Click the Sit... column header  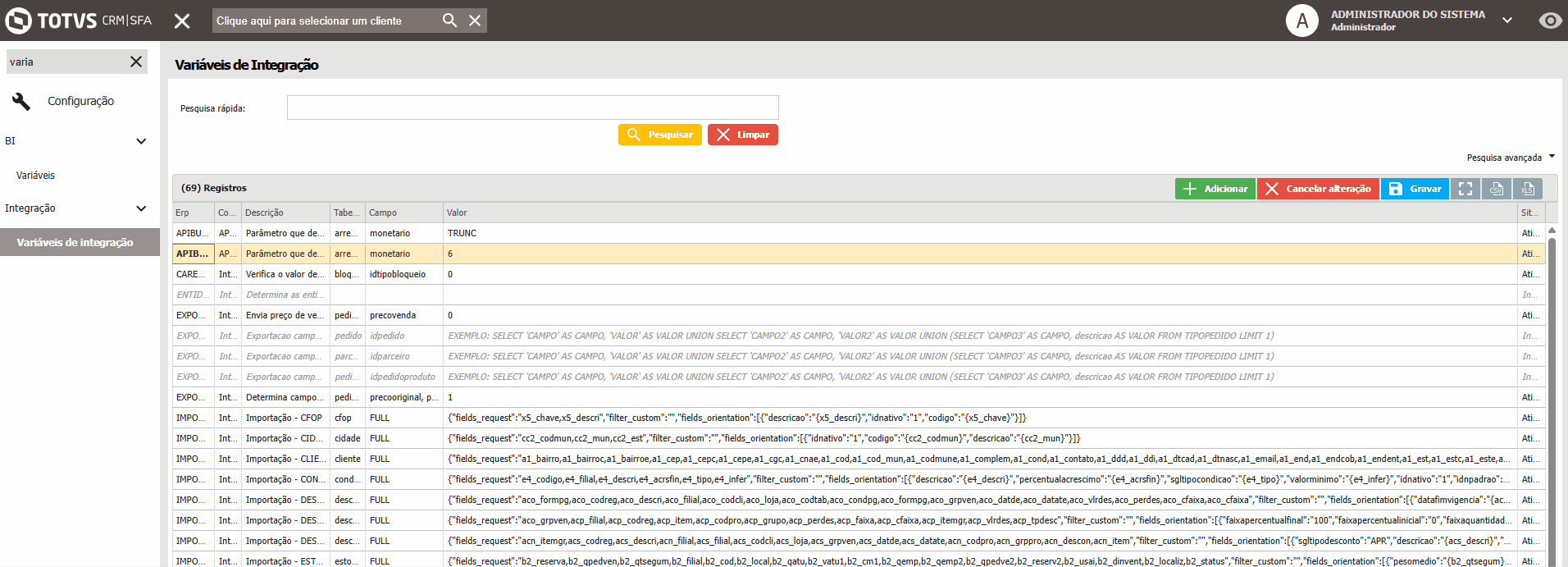pyautogui.click(x=1531, y=213)
